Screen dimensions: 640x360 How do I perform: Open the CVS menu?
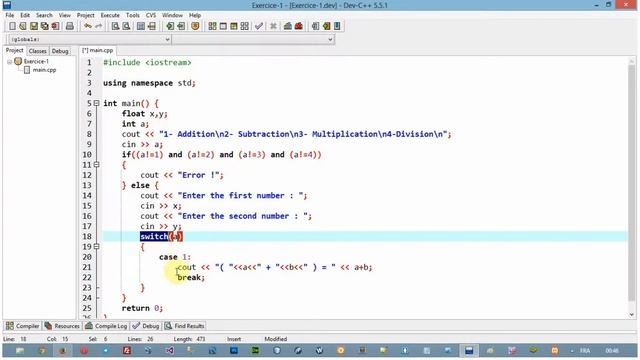151,15
